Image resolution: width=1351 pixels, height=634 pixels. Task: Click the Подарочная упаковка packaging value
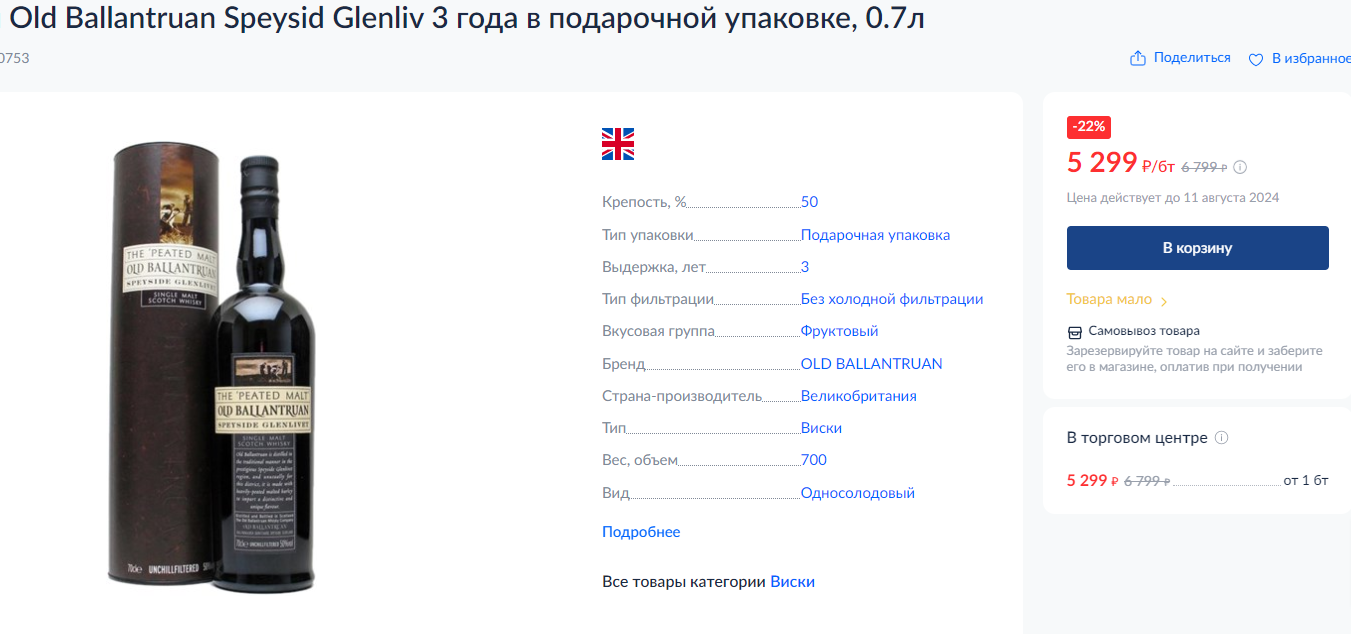[x=875, y=235]
